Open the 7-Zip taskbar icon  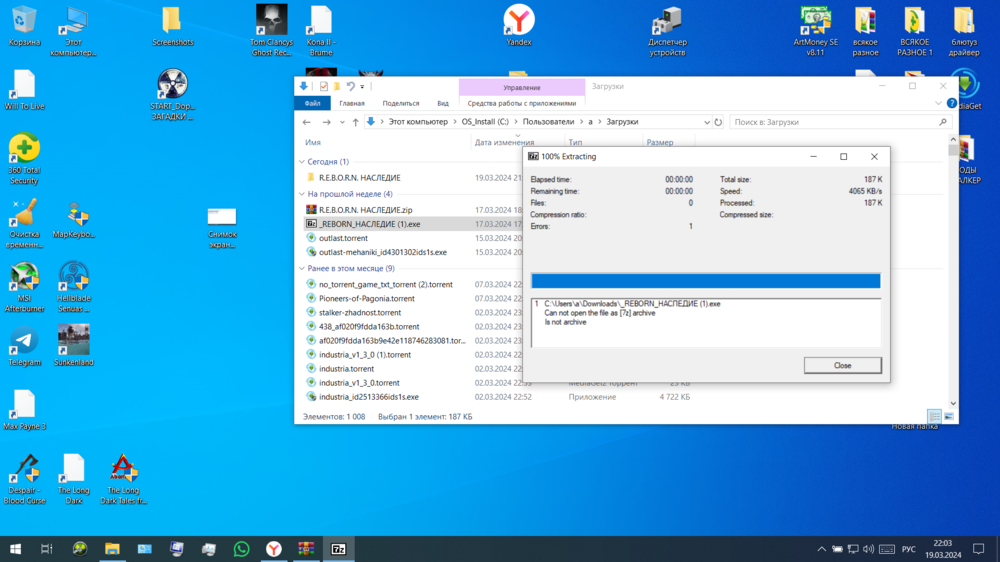339,549
